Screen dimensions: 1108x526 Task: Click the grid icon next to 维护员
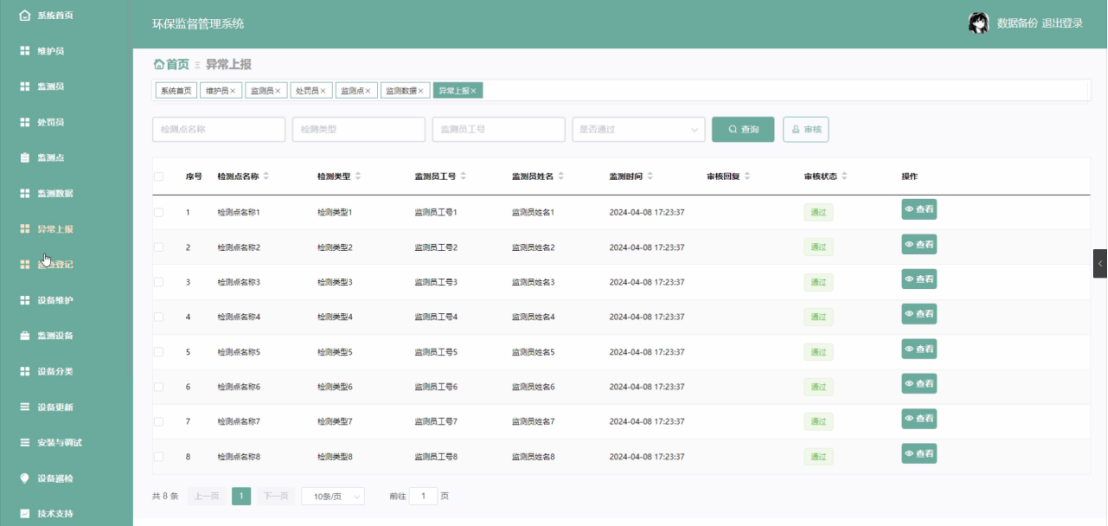[25, 51]
